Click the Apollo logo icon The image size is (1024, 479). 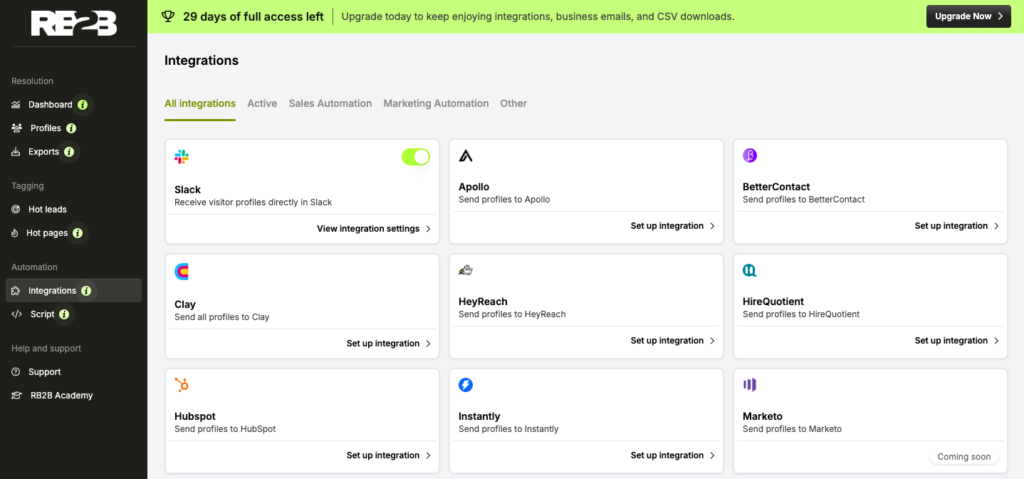[466, 156]
